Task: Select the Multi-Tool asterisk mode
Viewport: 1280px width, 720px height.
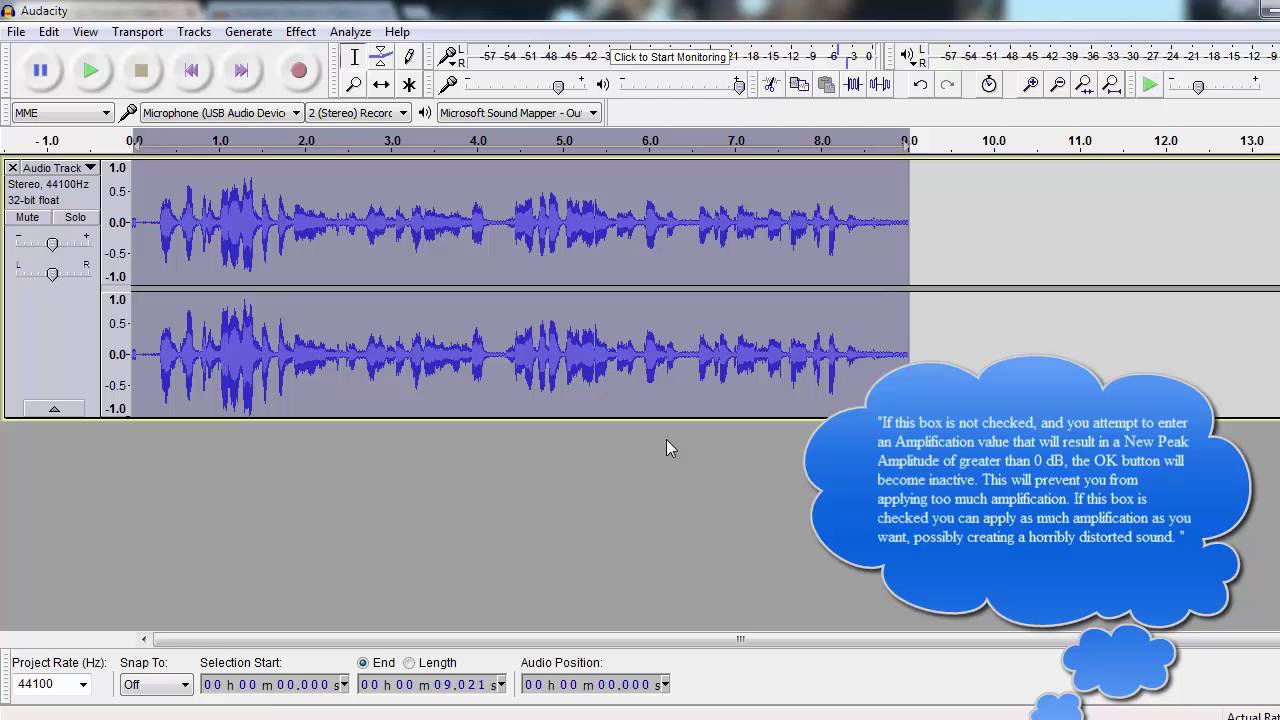Action: [x=408, y=85]
